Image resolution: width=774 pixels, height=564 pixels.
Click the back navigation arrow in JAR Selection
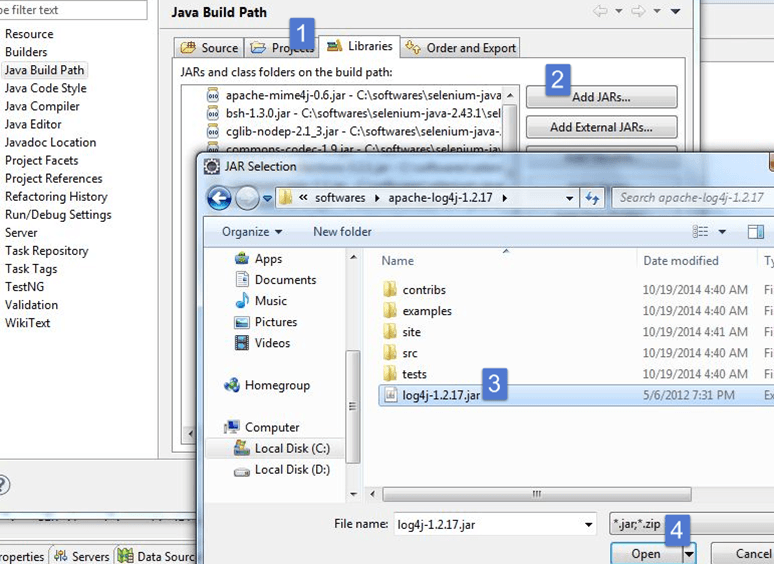pyautogui.click(x=219, y=198)
